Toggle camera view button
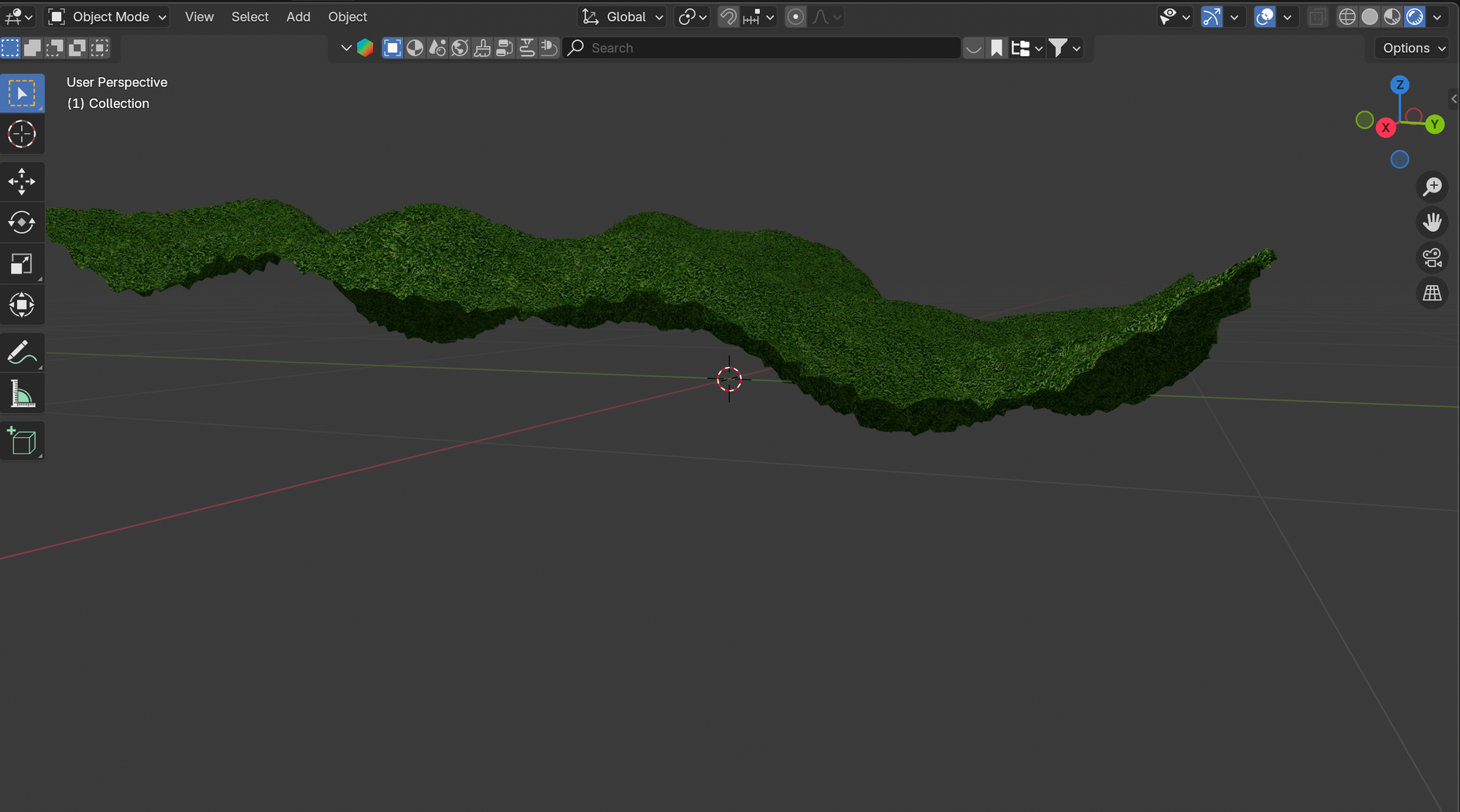The height and width of the screenshot is (812, 1460). [1432, 258]
